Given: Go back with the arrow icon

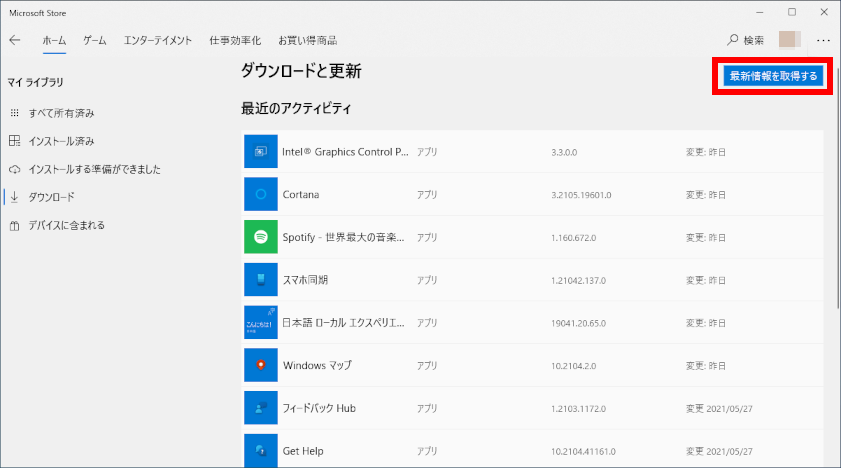Looking at the screenshot, I should (x=15, y=40).
